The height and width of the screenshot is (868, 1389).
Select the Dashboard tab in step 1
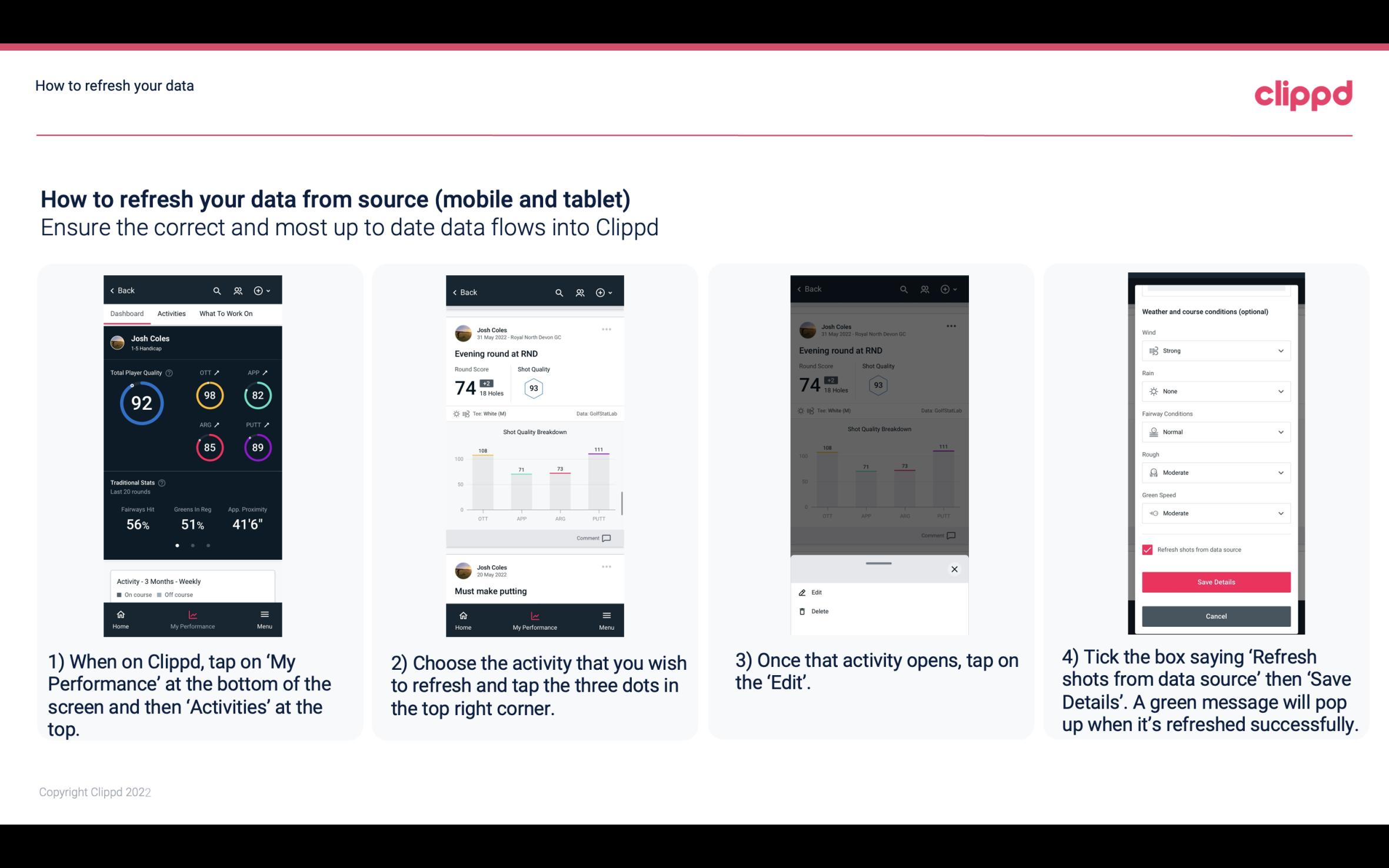[126, 313]
